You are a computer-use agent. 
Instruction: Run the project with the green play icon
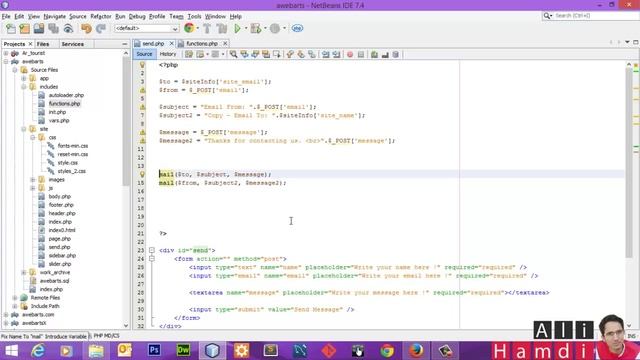237,28
